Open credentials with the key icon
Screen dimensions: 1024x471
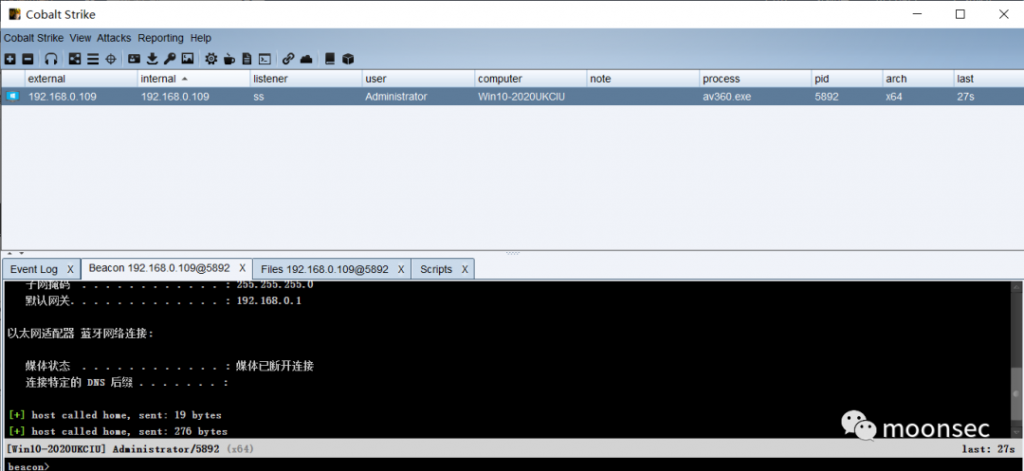point(169,59)
